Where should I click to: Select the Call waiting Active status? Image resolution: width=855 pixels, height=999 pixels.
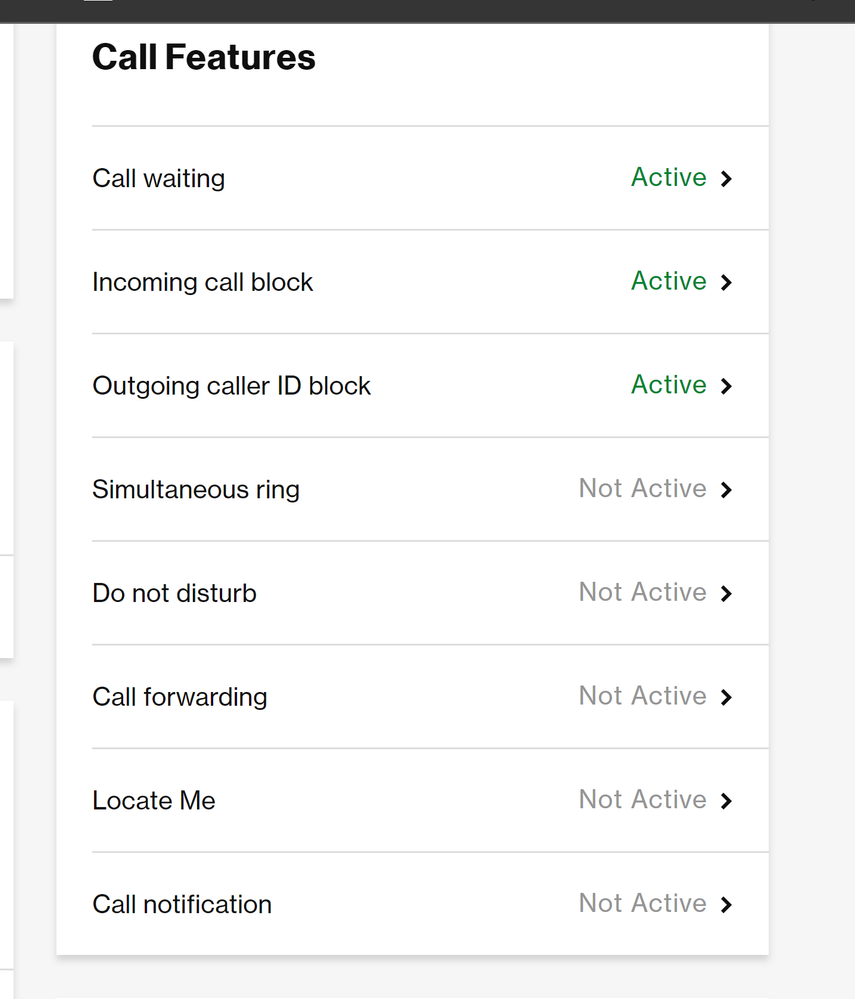pyautogui.click(x=668, y=177)
